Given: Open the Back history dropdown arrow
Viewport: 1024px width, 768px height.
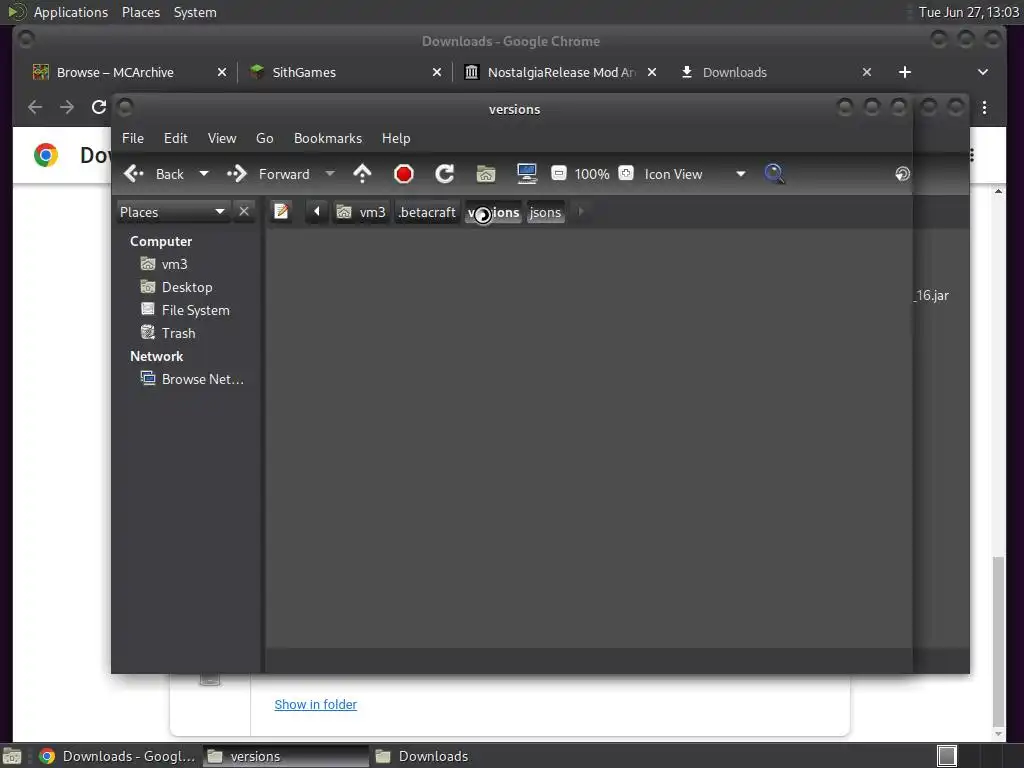Looking at the screenshot, I should click(204, 174).
